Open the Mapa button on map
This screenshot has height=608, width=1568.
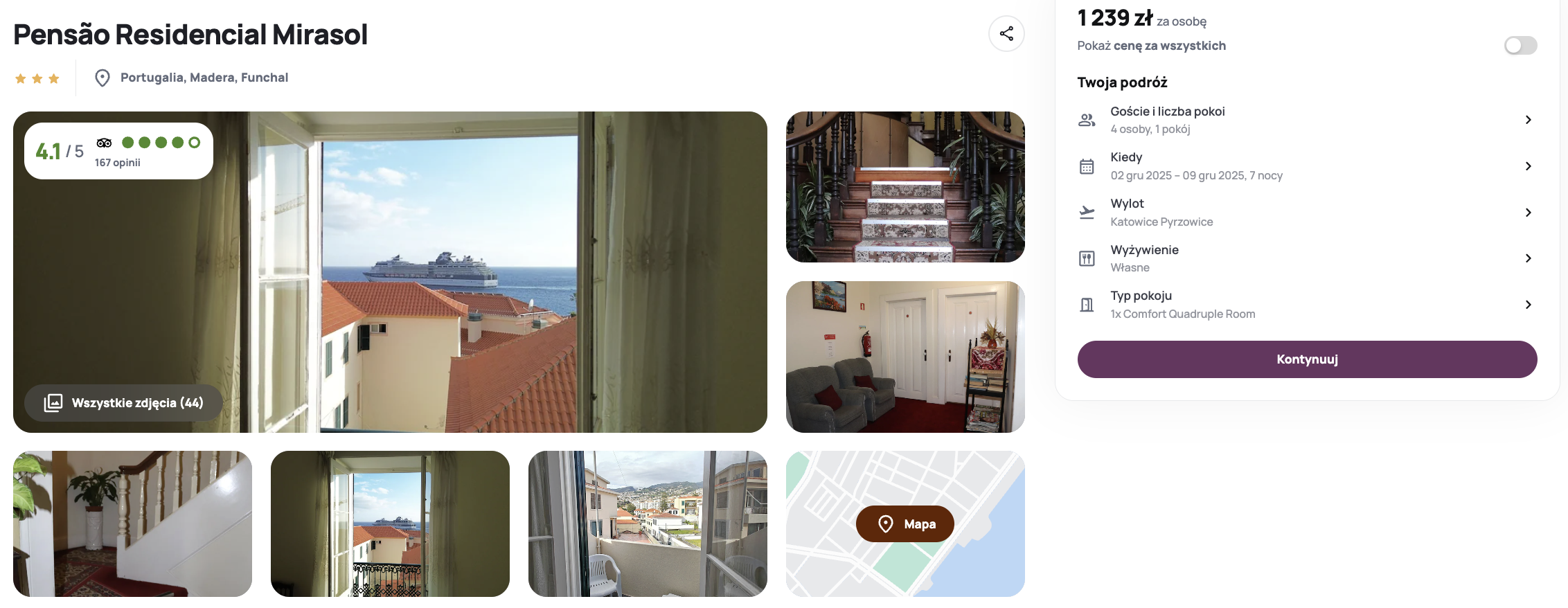click(x=905, y=524)
